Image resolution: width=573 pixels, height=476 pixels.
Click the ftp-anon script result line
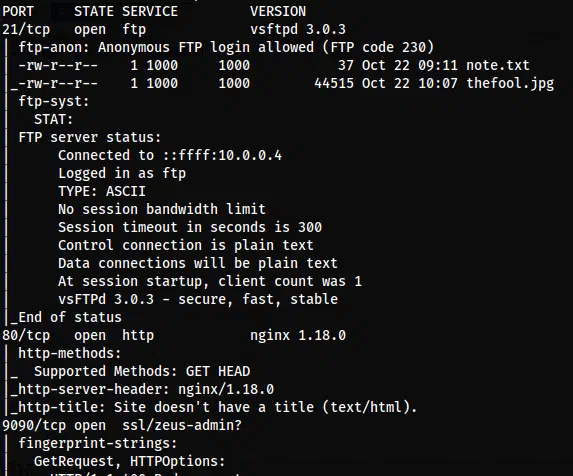(x=226, y=47)
